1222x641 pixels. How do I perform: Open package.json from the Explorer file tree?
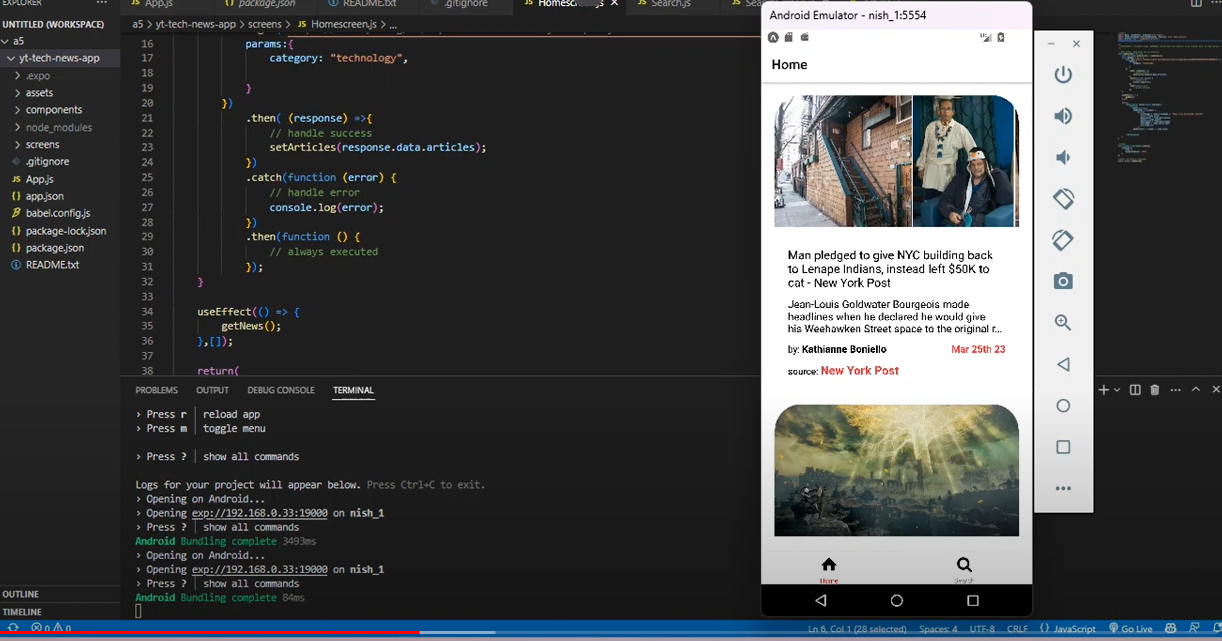55,248
